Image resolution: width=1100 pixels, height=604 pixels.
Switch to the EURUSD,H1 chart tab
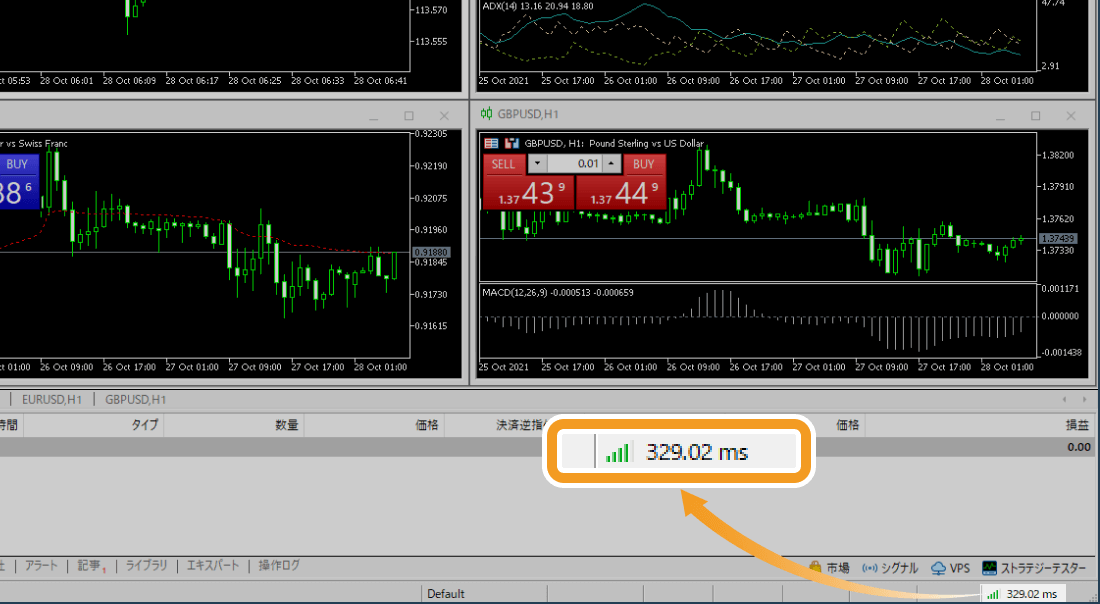coord(51,398)
